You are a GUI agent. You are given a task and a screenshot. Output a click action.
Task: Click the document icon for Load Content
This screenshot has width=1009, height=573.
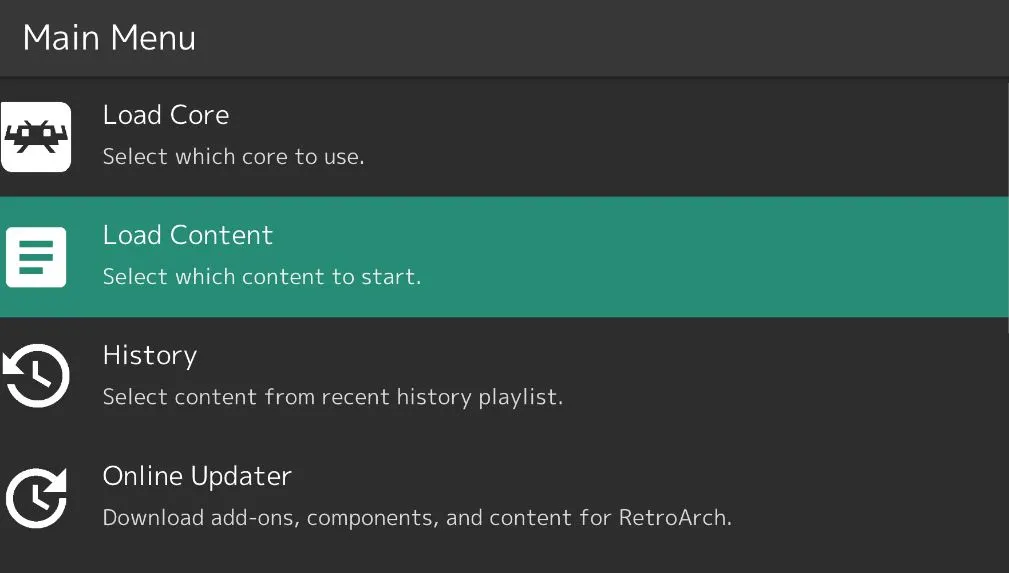coord(36,257)
